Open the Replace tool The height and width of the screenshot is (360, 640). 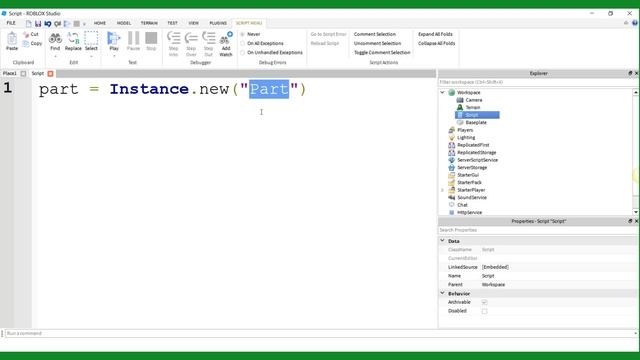[73, 38]
